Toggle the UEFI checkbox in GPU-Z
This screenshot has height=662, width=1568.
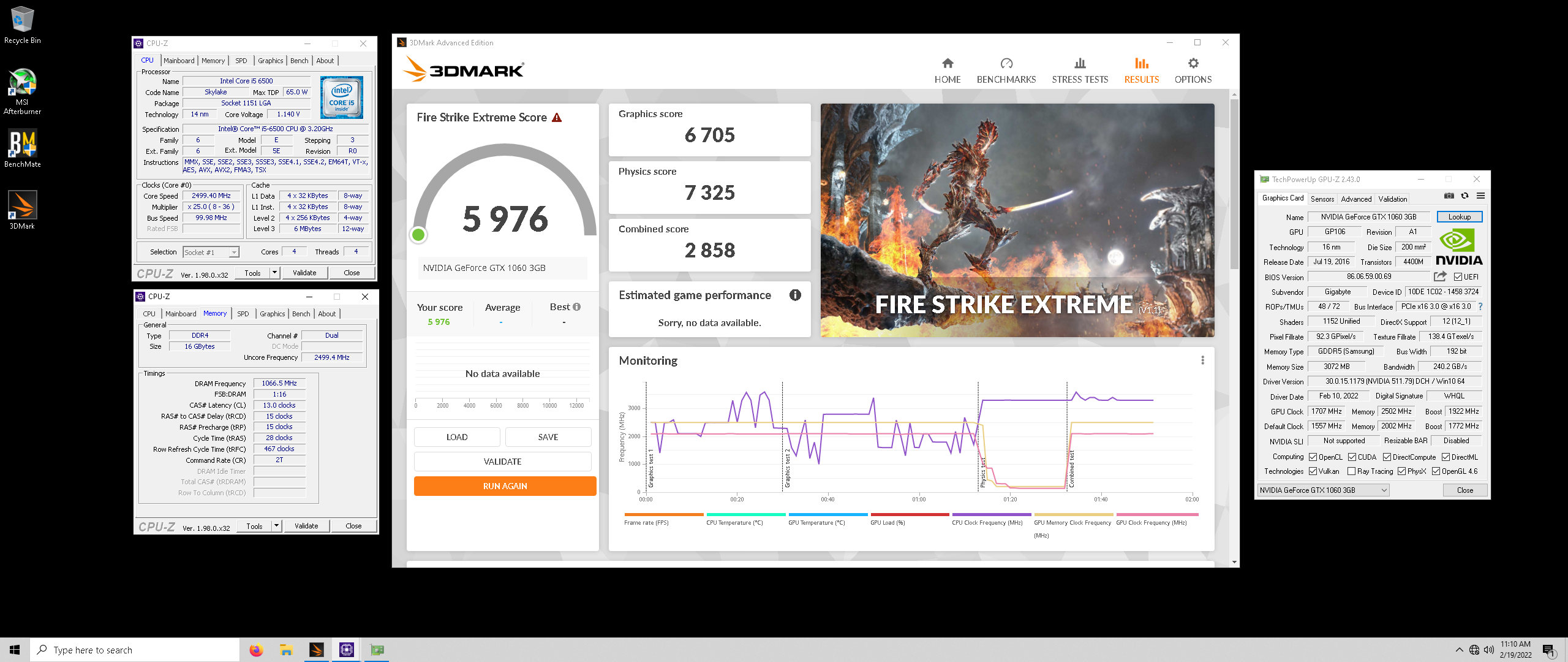(x=1458, y=277)
